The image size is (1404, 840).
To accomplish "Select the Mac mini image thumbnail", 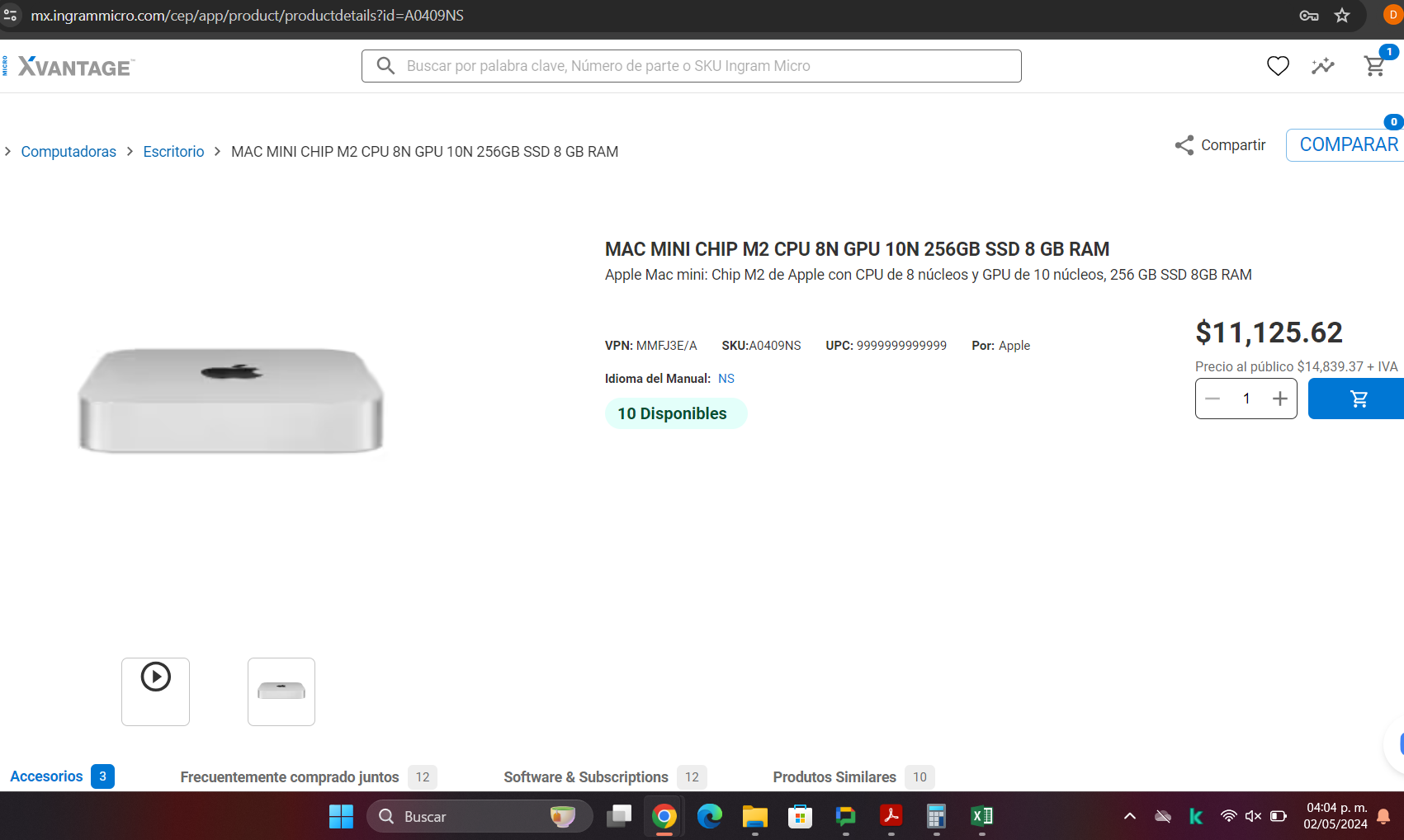I will [281, 691].
